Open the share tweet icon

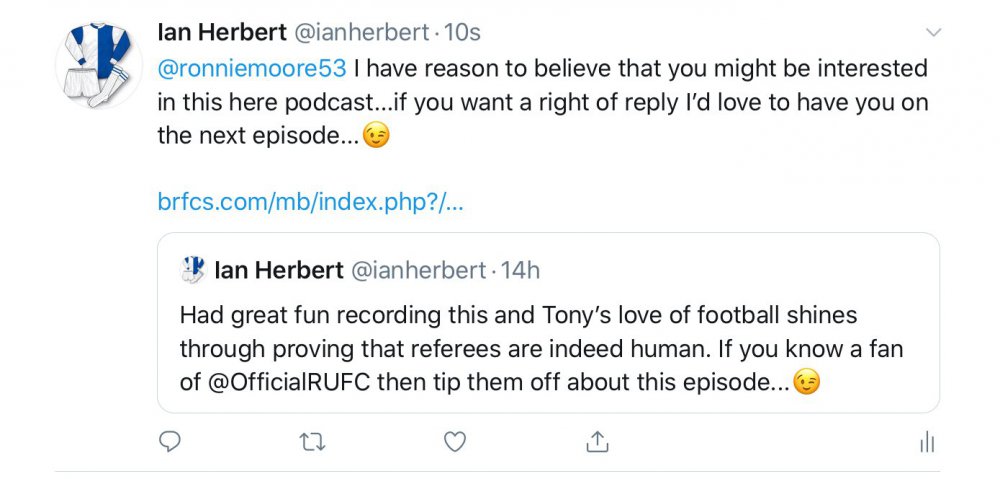pyautogui.click(x=597, y=441)
